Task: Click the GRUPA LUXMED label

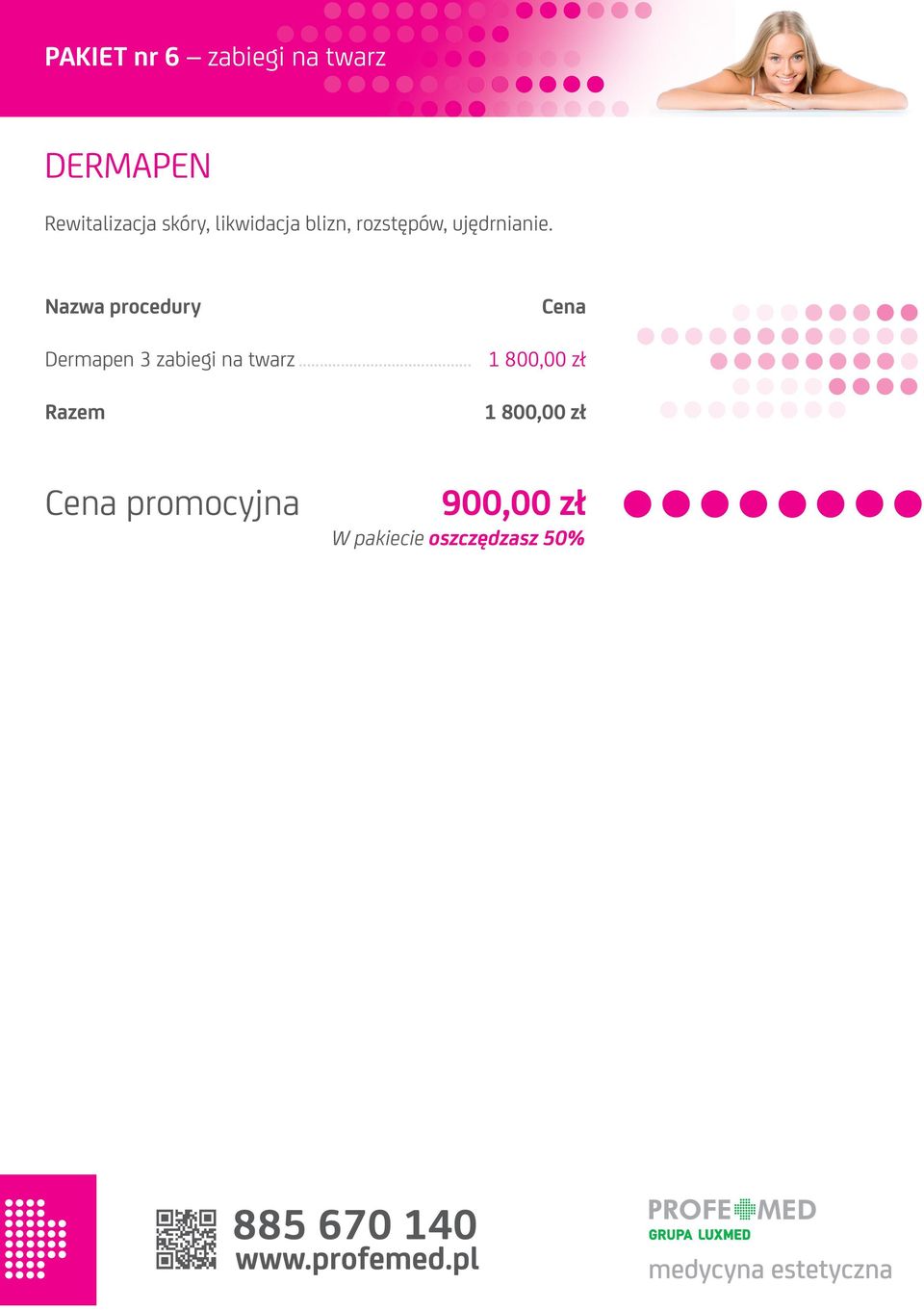Action: click(700, 1234)
